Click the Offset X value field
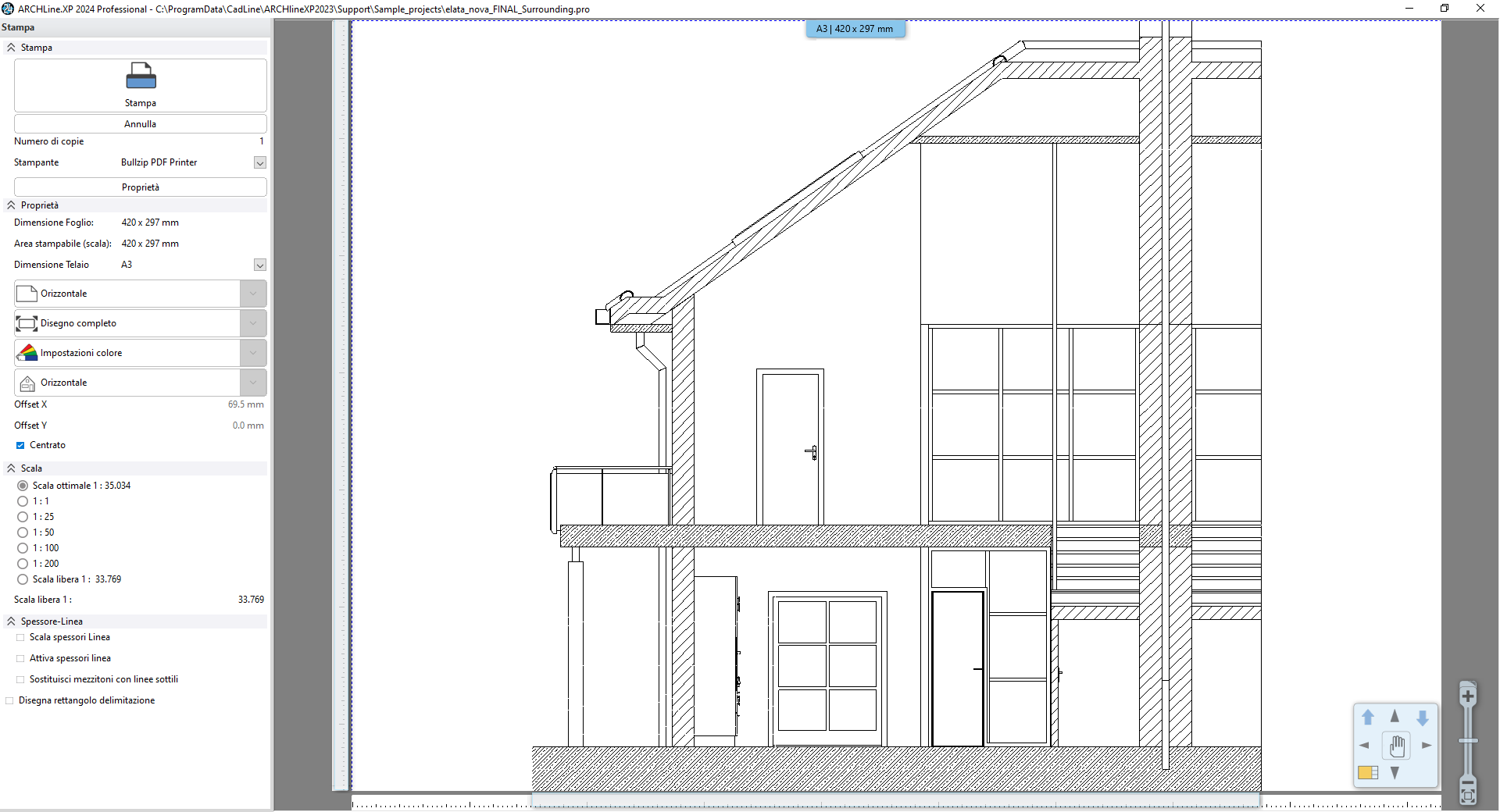 245,404
